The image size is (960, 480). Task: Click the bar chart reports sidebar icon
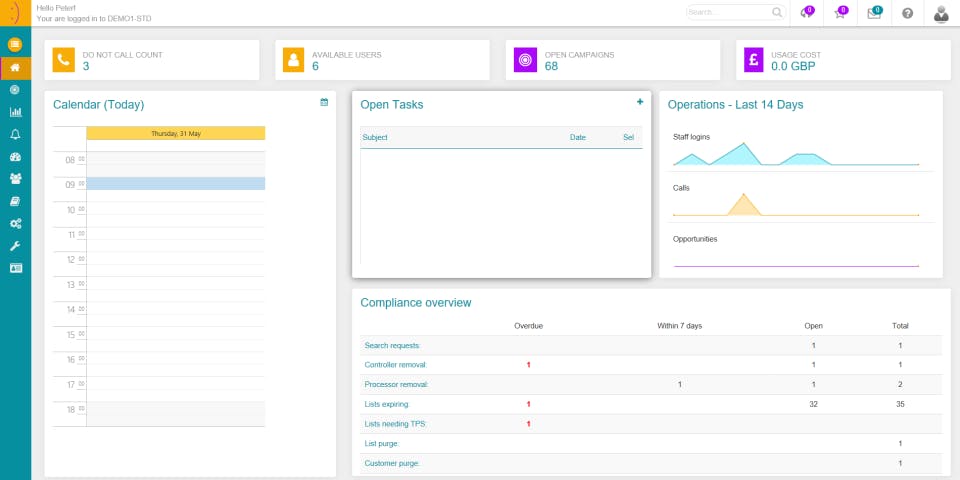[15, 112]
